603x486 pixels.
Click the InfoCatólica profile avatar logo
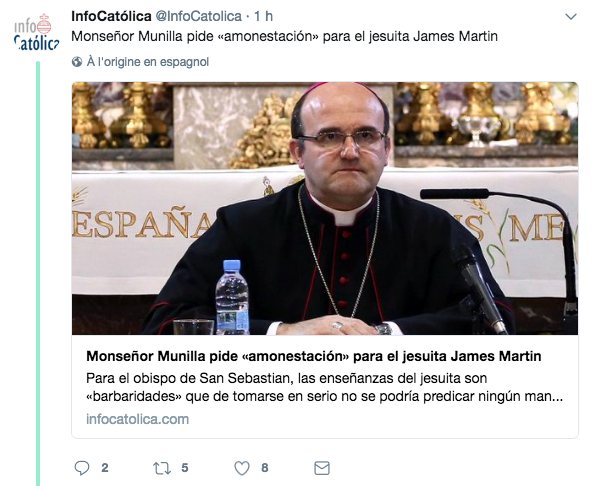37,32
